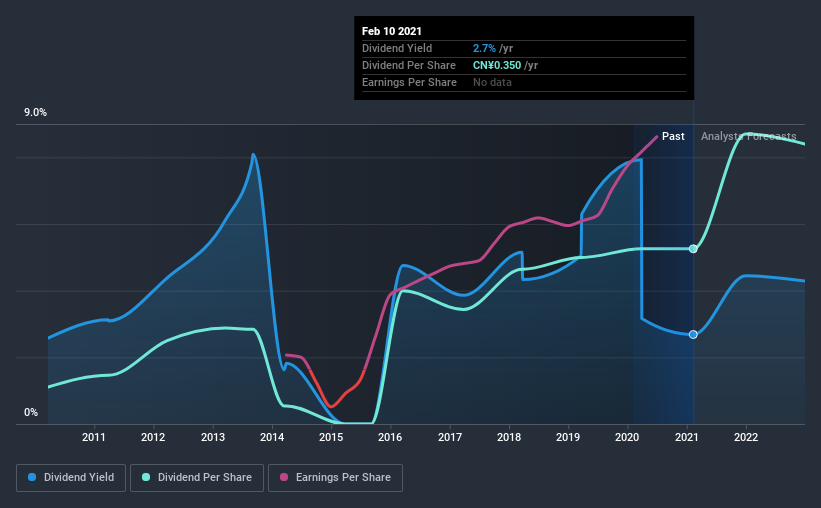
Task: Click the teal Dividend Per Share legend dot
Action: [146, 477]
